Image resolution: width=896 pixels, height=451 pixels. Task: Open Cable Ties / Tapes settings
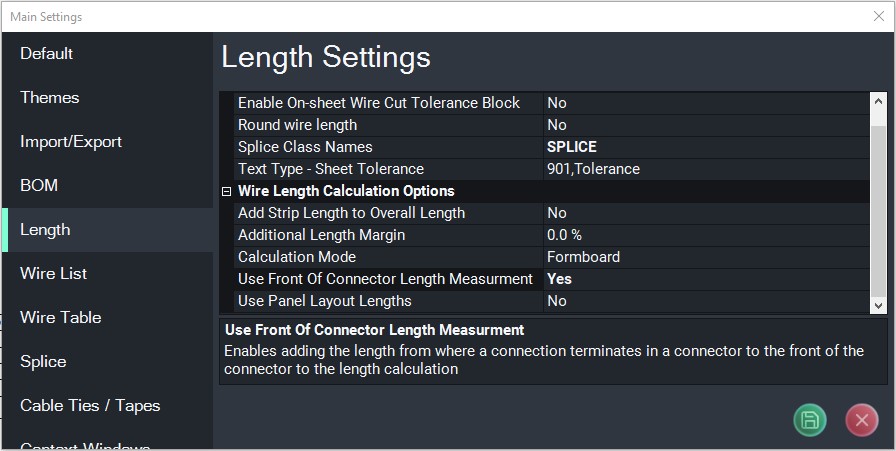point(107,406)
